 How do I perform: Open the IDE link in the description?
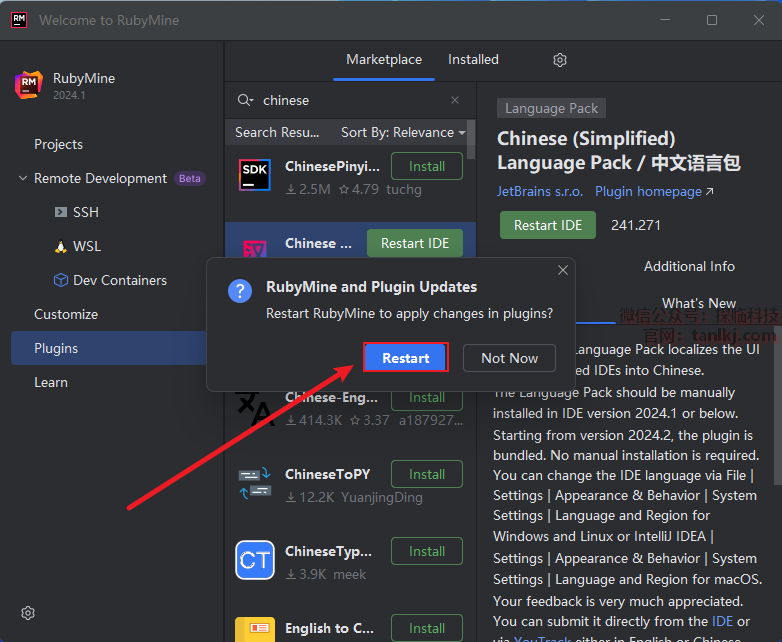[722, 621]
